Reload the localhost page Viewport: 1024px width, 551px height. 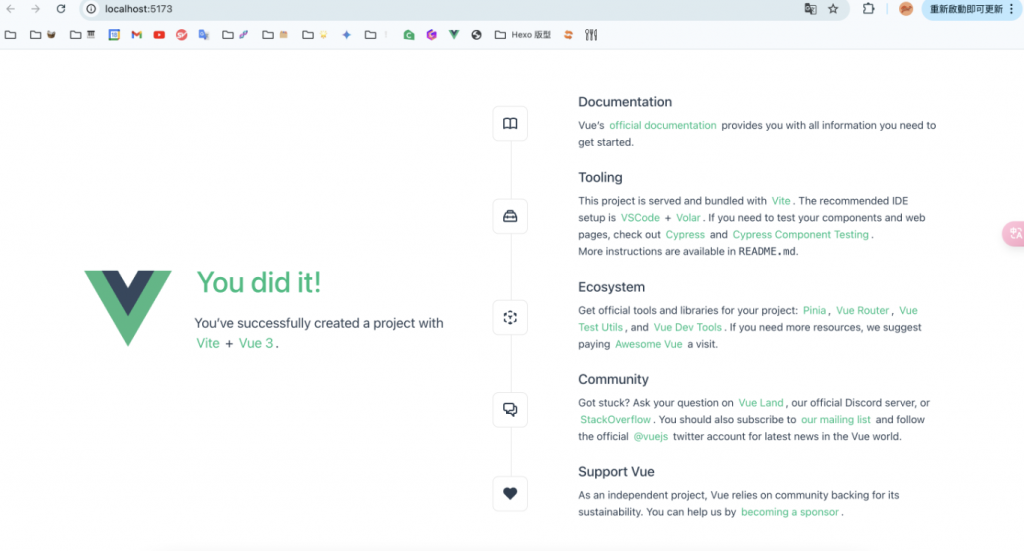click(x=61, y=9)
